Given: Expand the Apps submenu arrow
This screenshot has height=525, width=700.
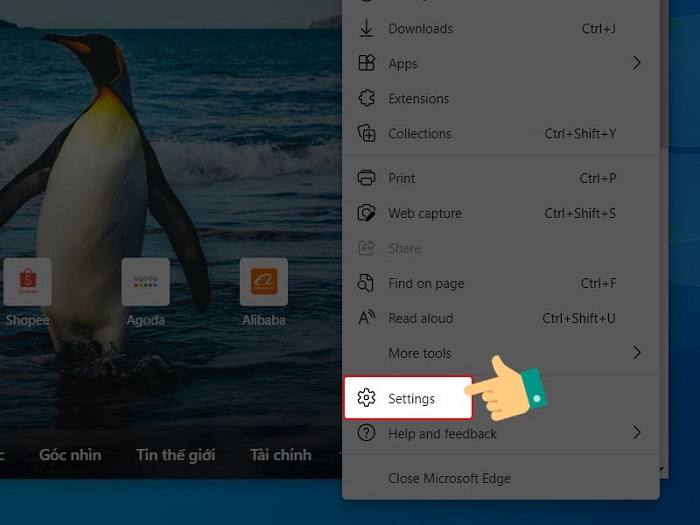Looking at the screenshot, I should [636, 64].
